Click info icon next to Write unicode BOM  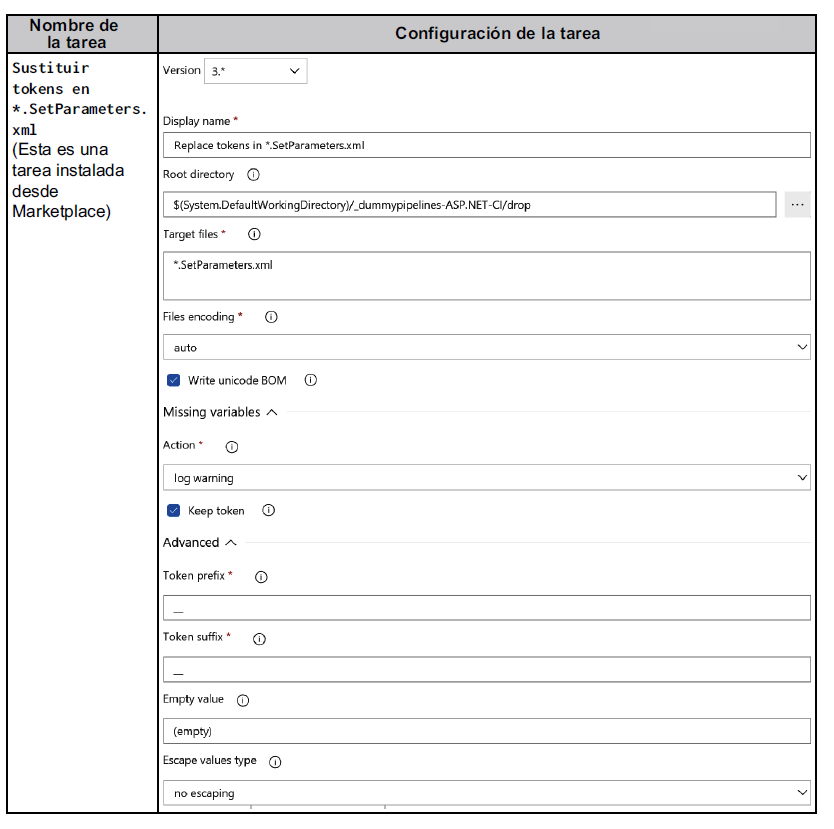coord(310,380)
